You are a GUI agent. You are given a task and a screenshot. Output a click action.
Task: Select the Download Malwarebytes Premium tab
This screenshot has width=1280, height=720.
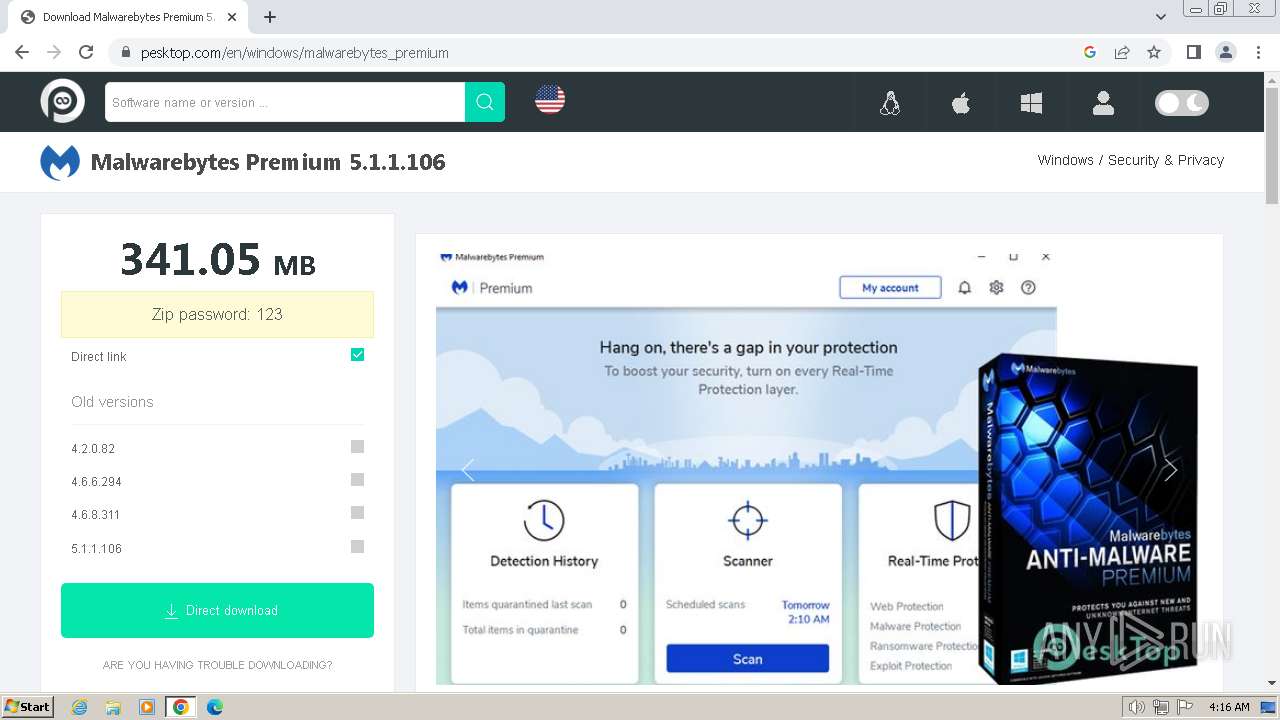128,17
